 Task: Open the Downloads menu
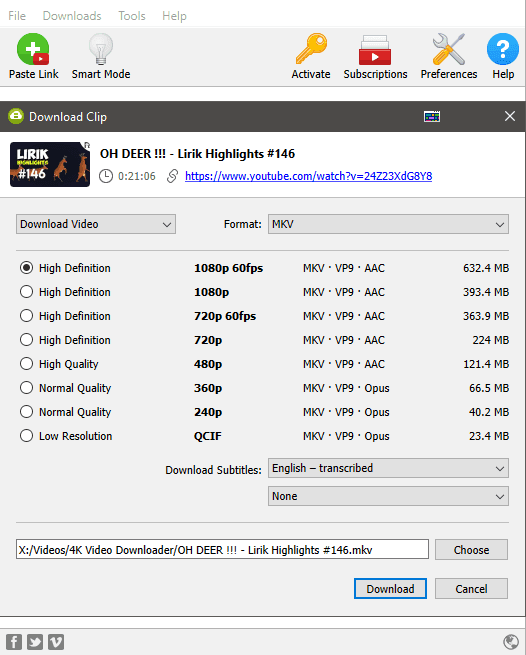72,16
